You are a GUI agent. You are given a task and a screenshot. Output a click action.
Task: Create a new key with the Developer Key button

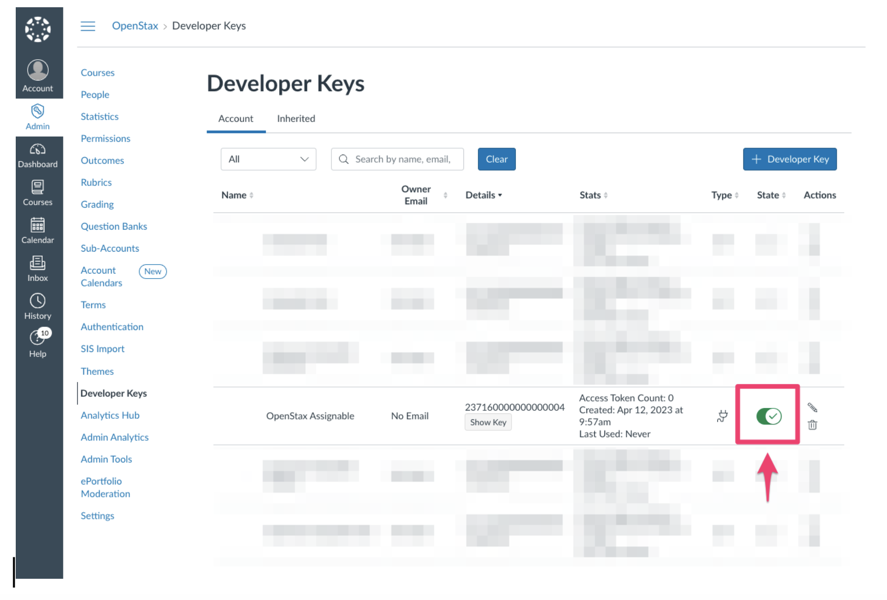coord(789,158)
